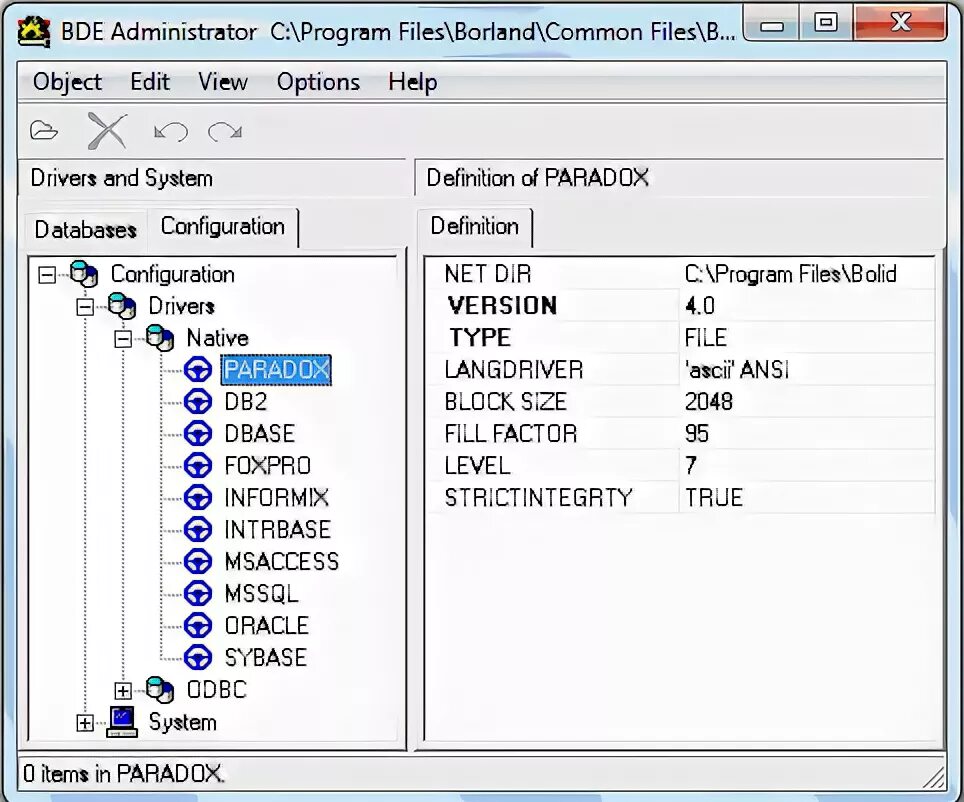This screenshot has height=802, width=964.
Task: Open an object using the folder toolbar icon
Action: (44, 129)
